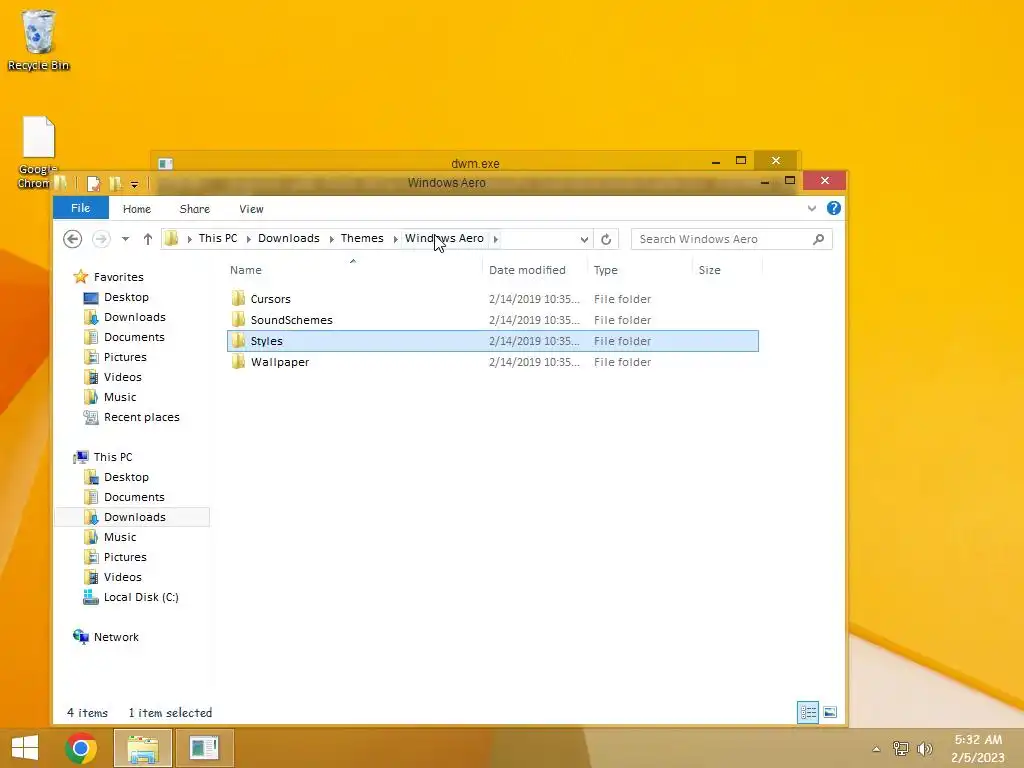The image size is (1024, 768).
Task: Open Music under Favorites
Action: pyautogui.click(x=120, y=397)
